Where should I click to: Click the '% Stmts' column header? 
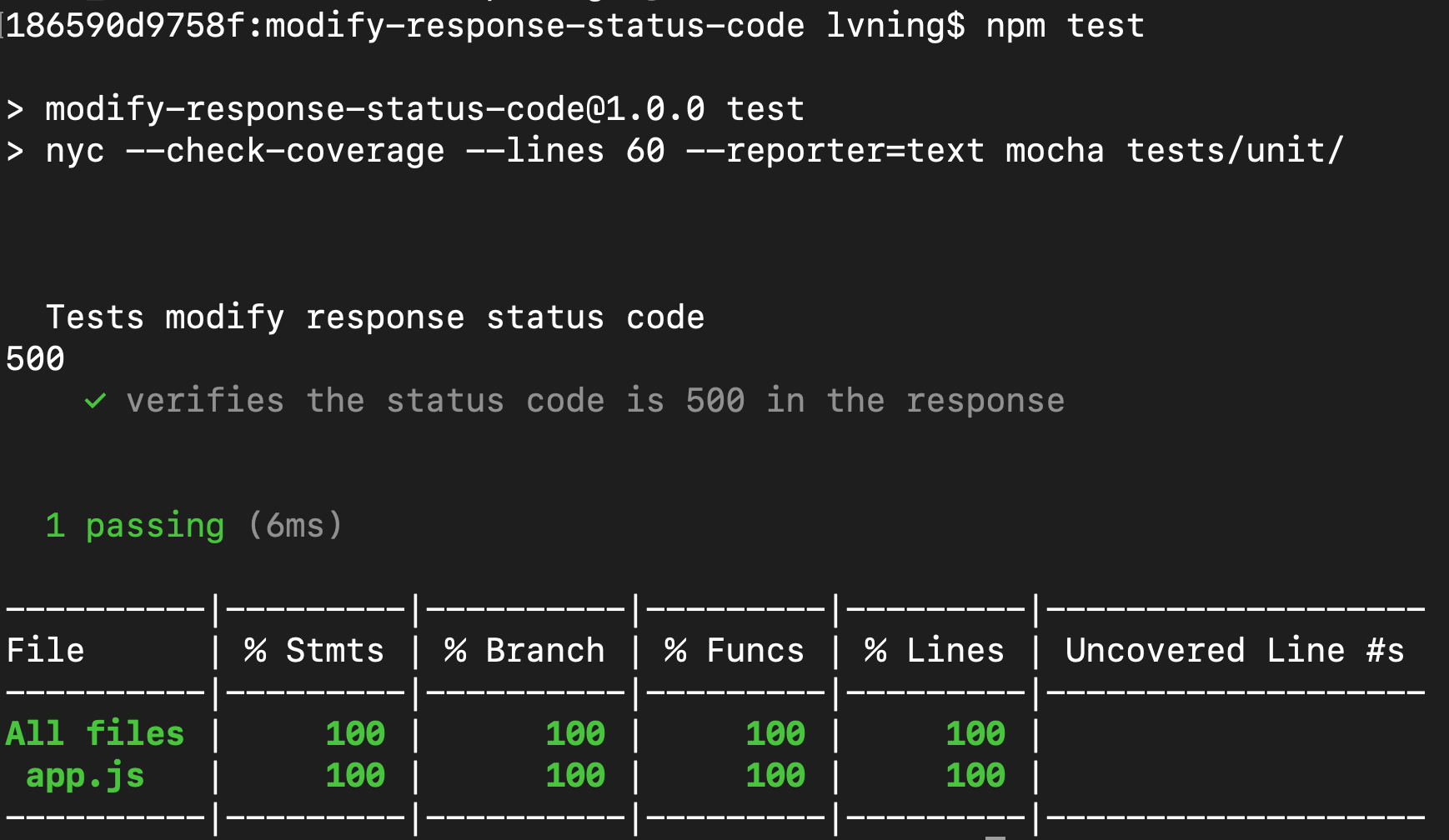(314, 651)
